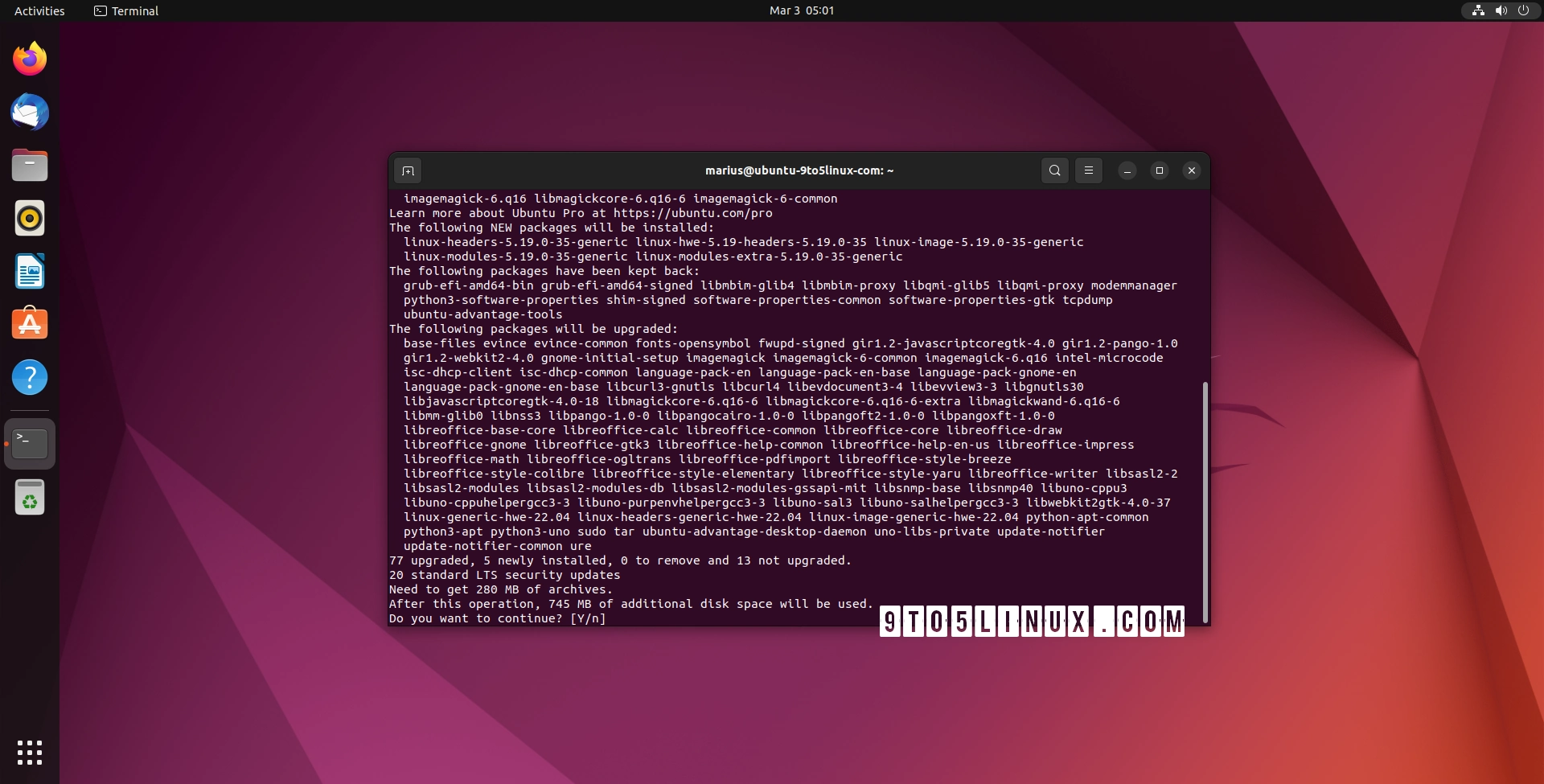This screenshot has height=784, width=1544.
Task: Start the Rhythmbox music player
Action: [x=30, y=218]
